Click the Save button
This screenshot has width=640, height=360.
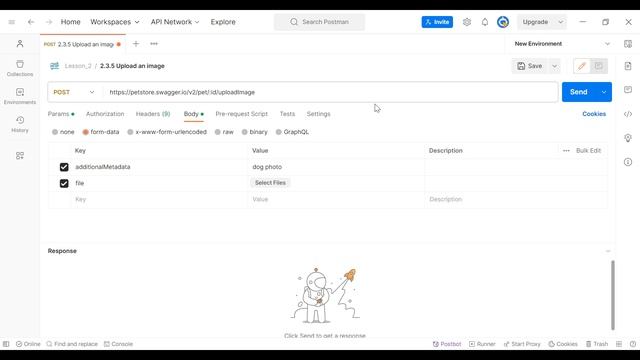(530, 66)
